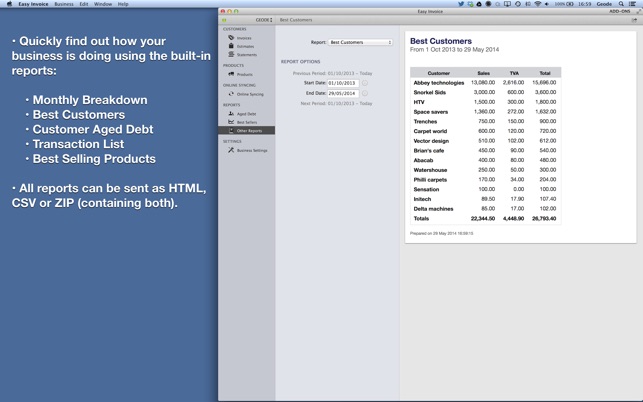The height and width of the screenshot is (402, 643).
Task: Open the Notification Center icon
Action: coord(632,4)
